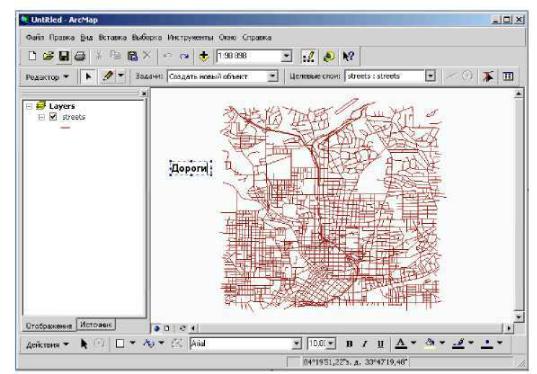Open the ArcToolbox icon
537x374 pixels.
point(329,56)
